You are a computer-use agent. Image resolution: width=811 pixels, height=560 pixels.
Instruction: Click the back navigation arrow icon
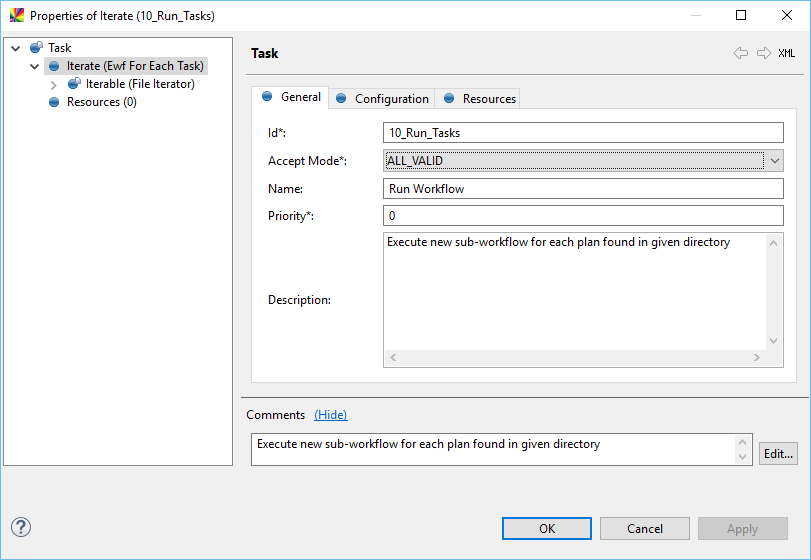[x=740, y=53]
